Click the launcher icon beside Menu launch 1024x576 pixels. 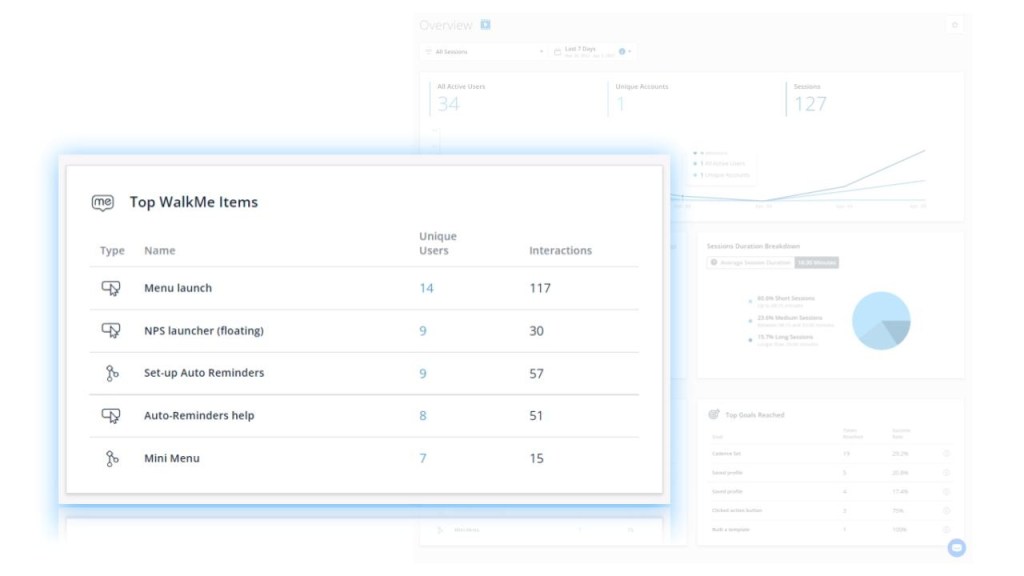tap(111, 288)
